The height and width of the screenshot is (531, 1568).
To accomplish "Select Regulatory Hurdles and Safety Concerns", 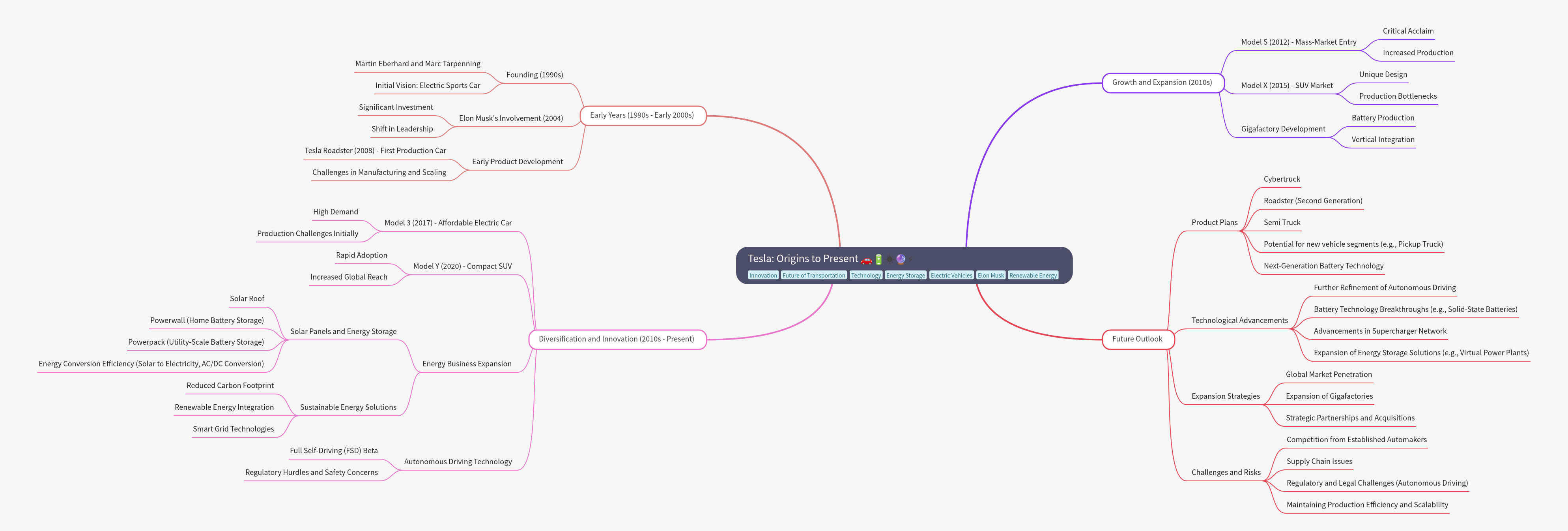I will pyautogui.click(x=312, y=473).
